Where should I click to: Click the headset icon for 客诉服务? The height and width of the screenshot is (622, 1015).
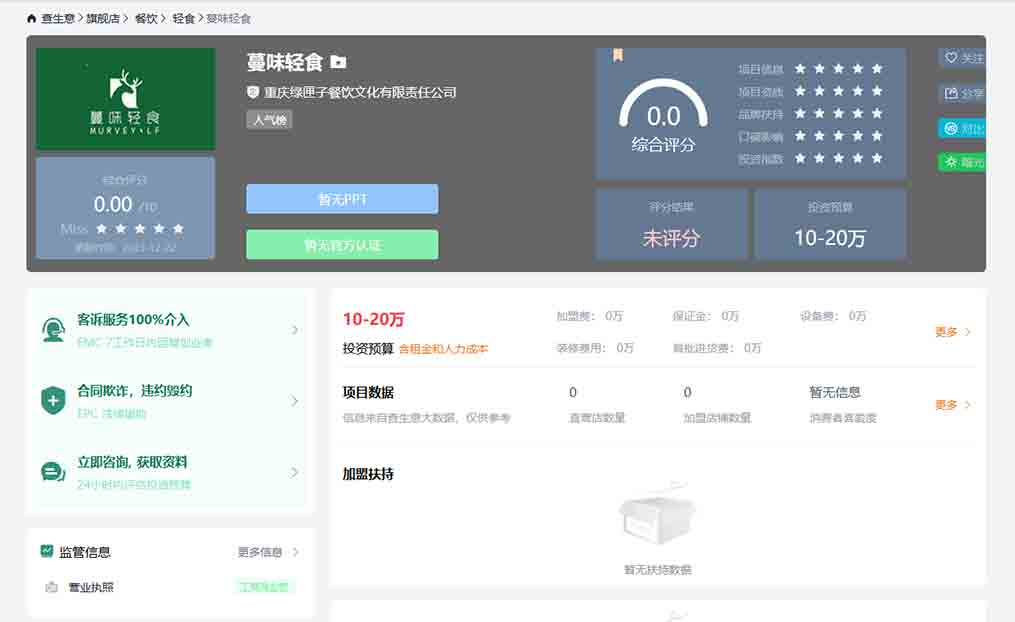point(53,330)
